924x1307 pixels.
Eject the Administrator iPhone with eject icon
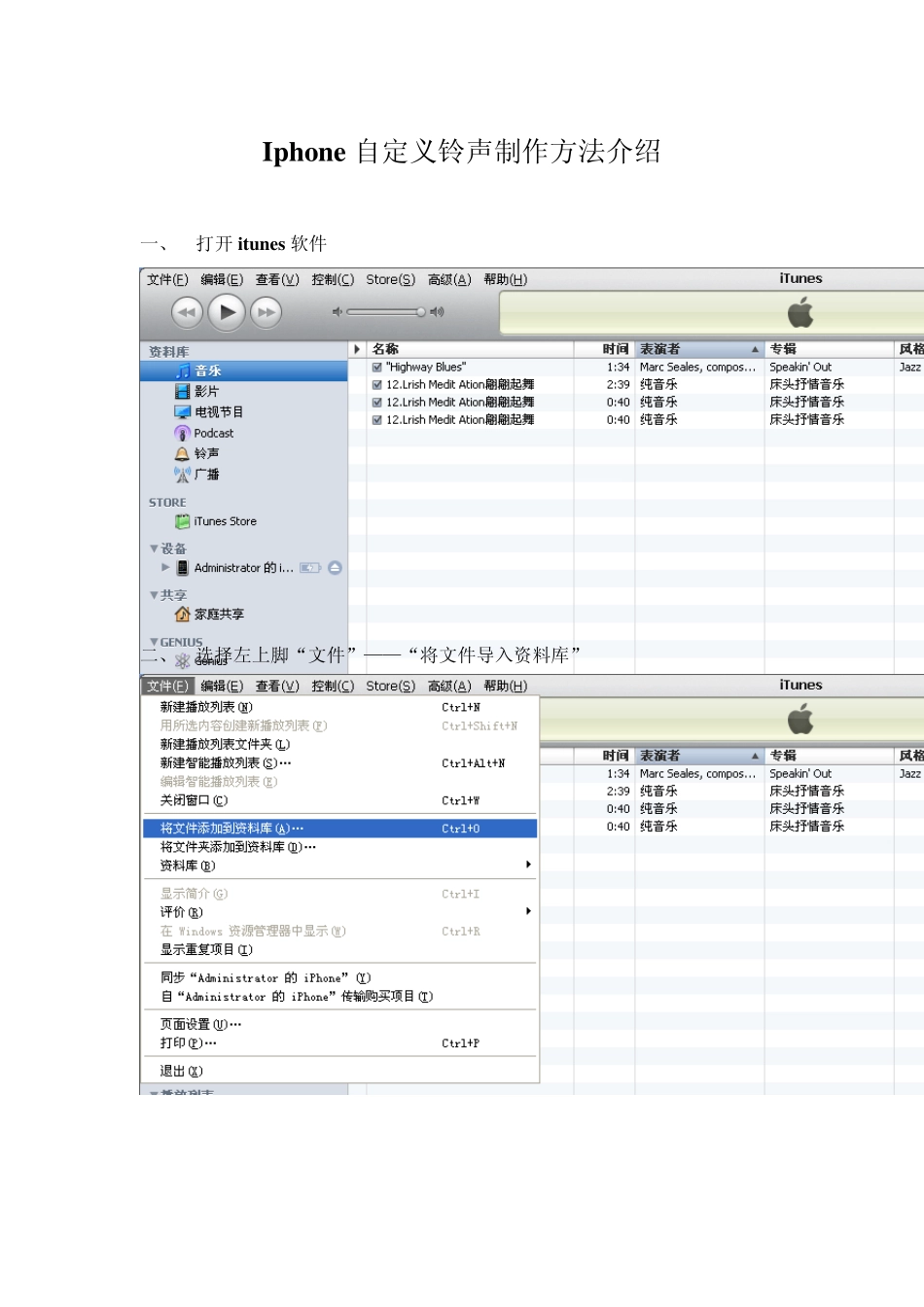point(335,568)
